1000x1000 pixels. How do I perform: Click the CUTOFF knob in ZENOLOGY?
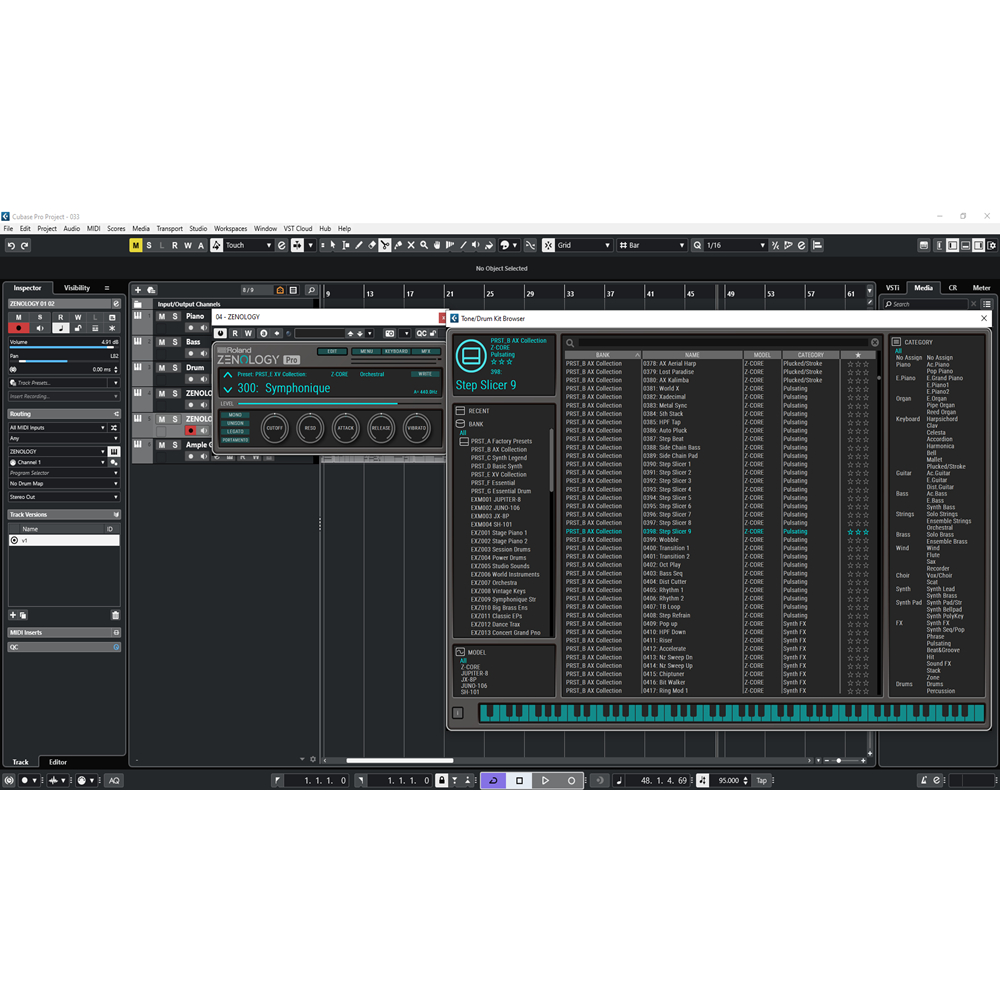coord(275,428)
